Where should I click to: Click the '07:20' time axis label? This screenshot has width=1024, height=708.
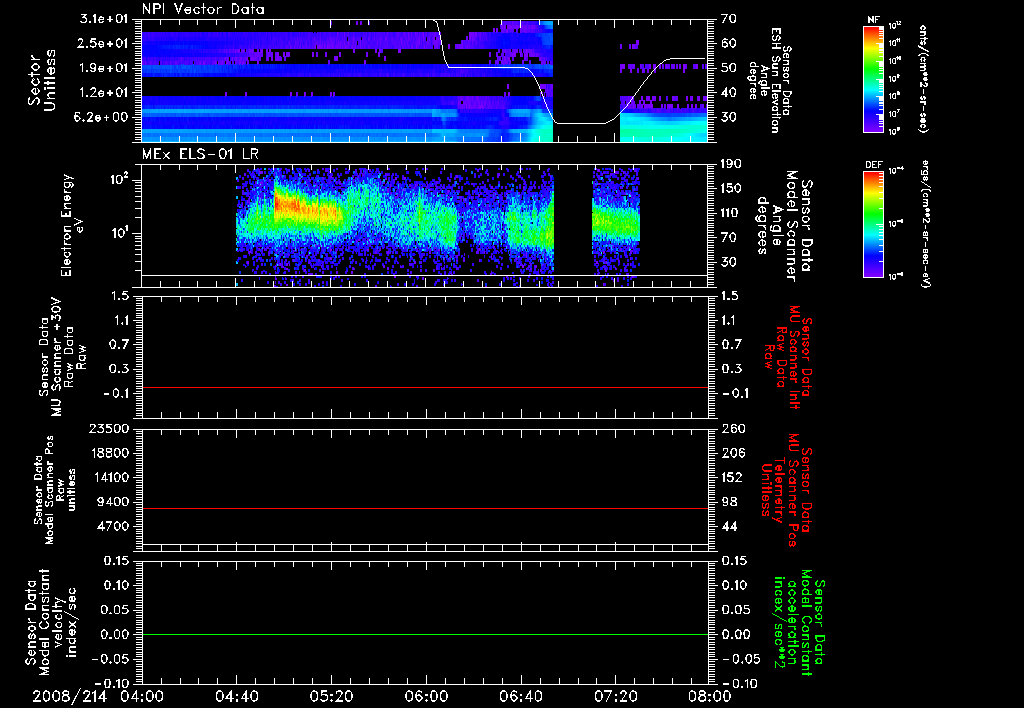[x=615, y=696]
